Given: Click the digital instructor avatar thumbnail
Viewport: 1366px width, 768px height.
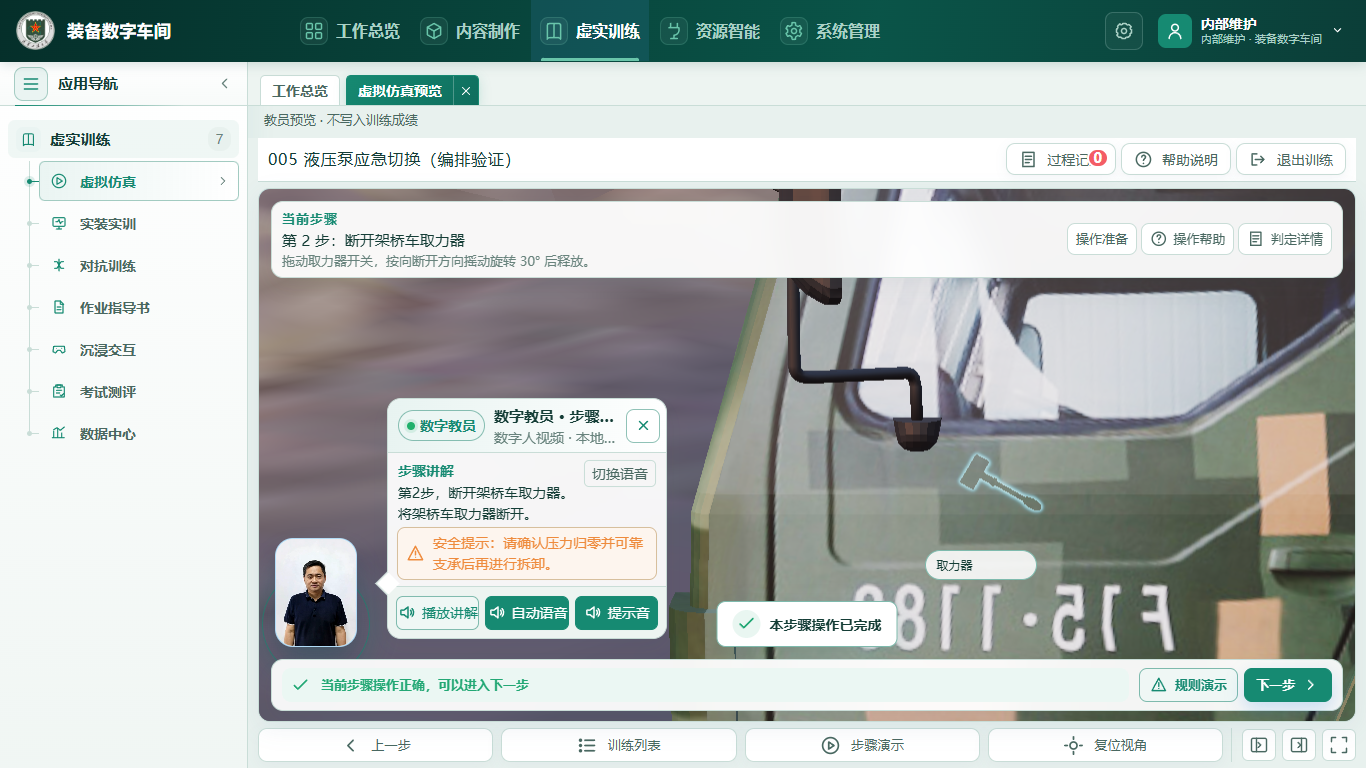Looking at the screenshot, I should [316, 593].
